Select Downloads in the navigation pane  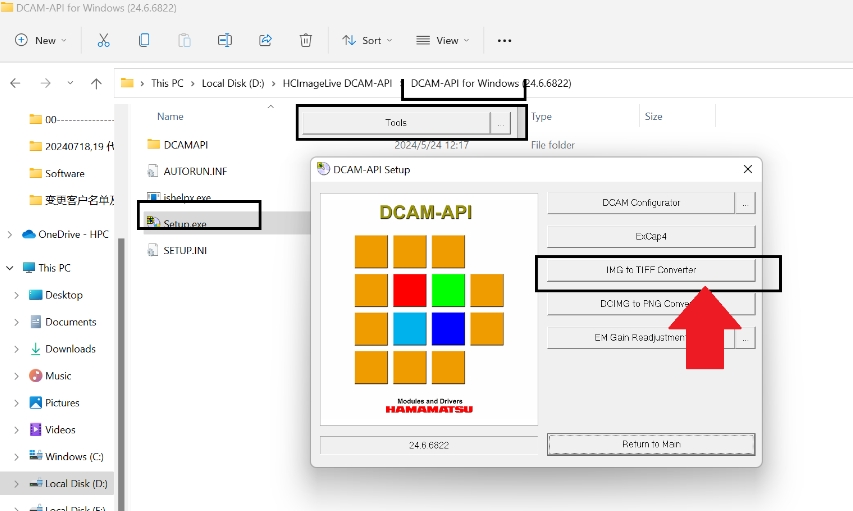point(70,349)
